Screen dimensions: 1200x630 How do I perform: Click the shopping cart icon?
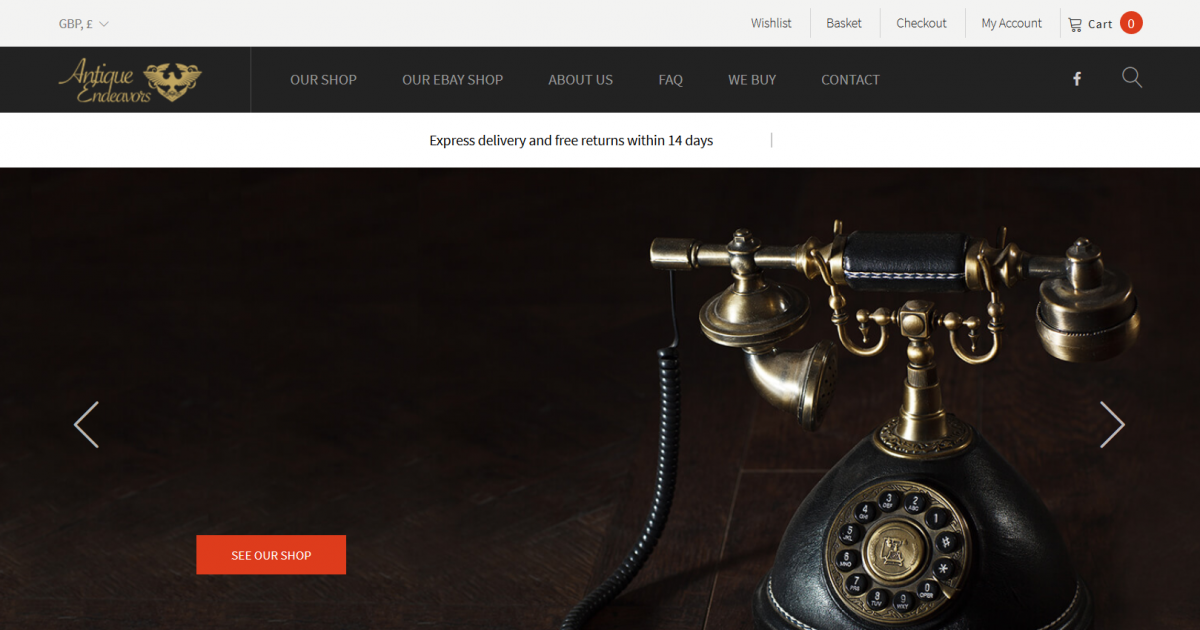click(x=1075, y=24)
